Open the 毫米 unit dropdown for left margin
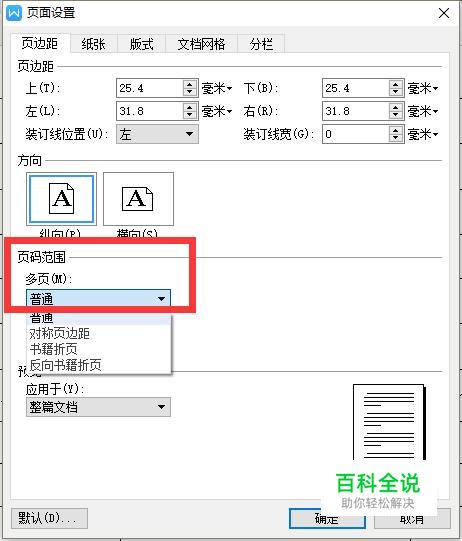This screenshot has width=462, height=541. click(217, 111)
